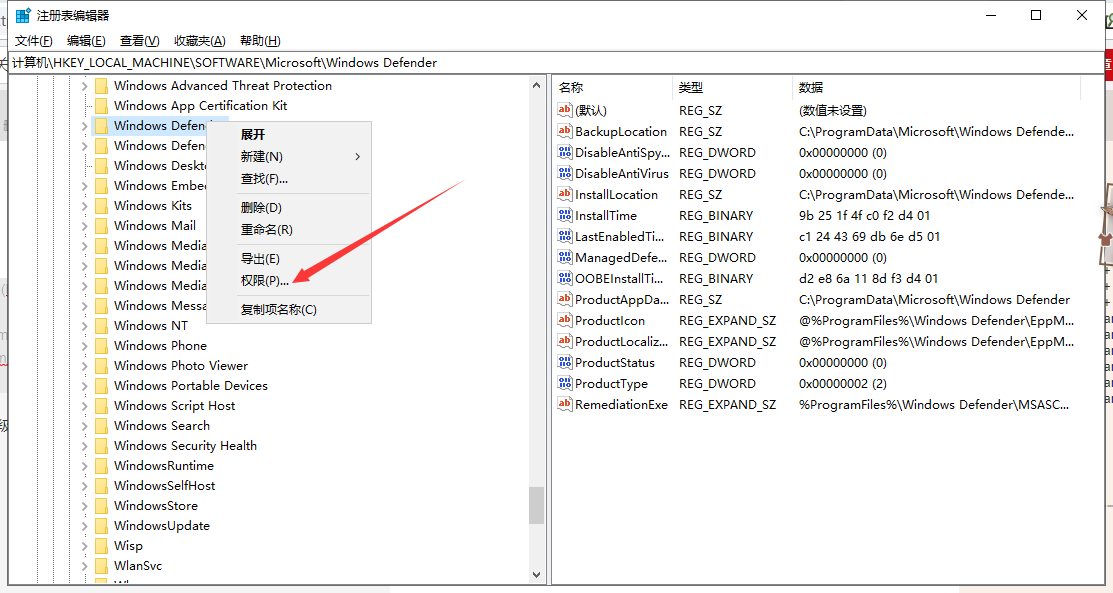Click the string icon of BackupLocation value
The width and height of the screenshot is (1113, 593).
(564, 131)
